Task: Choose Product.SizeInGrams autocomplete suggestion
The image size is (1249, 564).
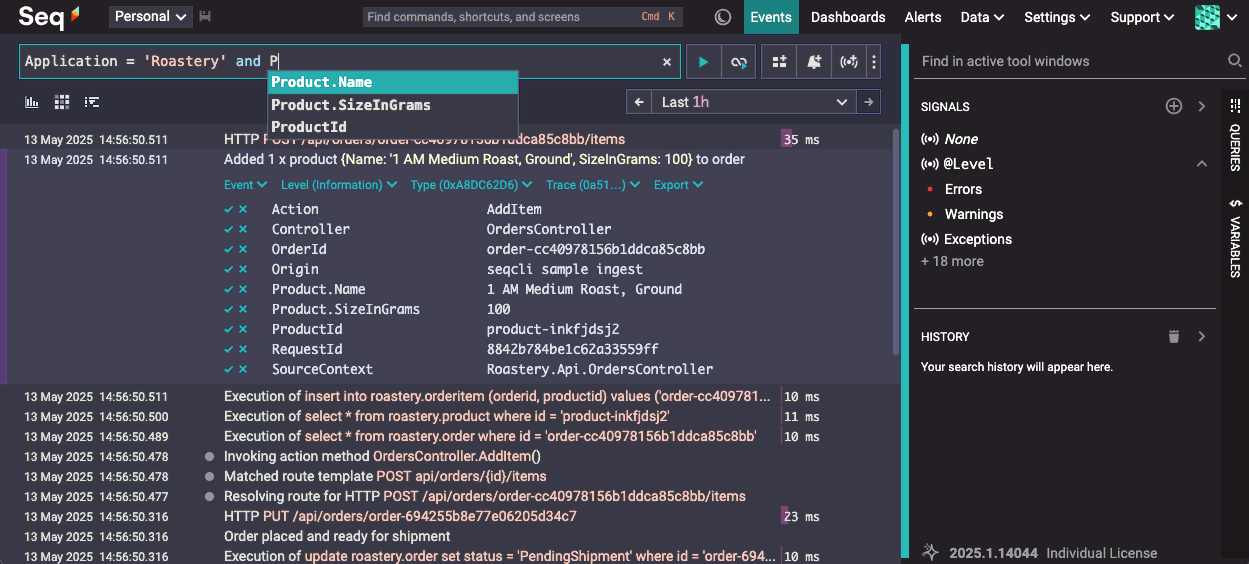Action: coord(393,105)
